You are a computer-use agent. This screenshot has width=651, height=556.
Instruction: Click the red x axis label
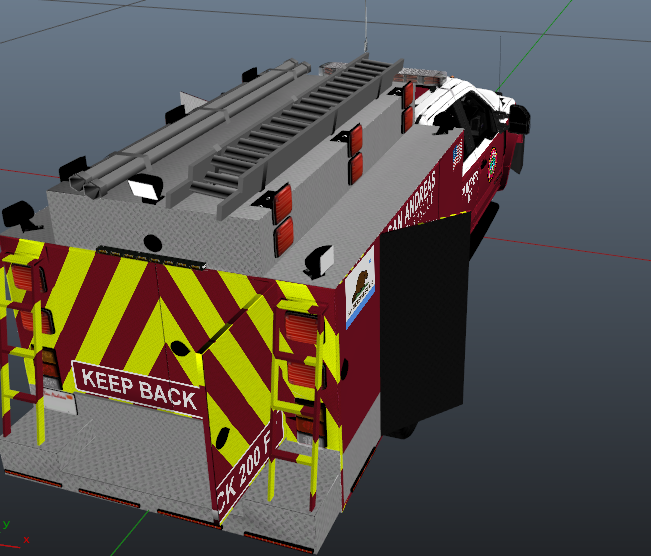point(27,540)
